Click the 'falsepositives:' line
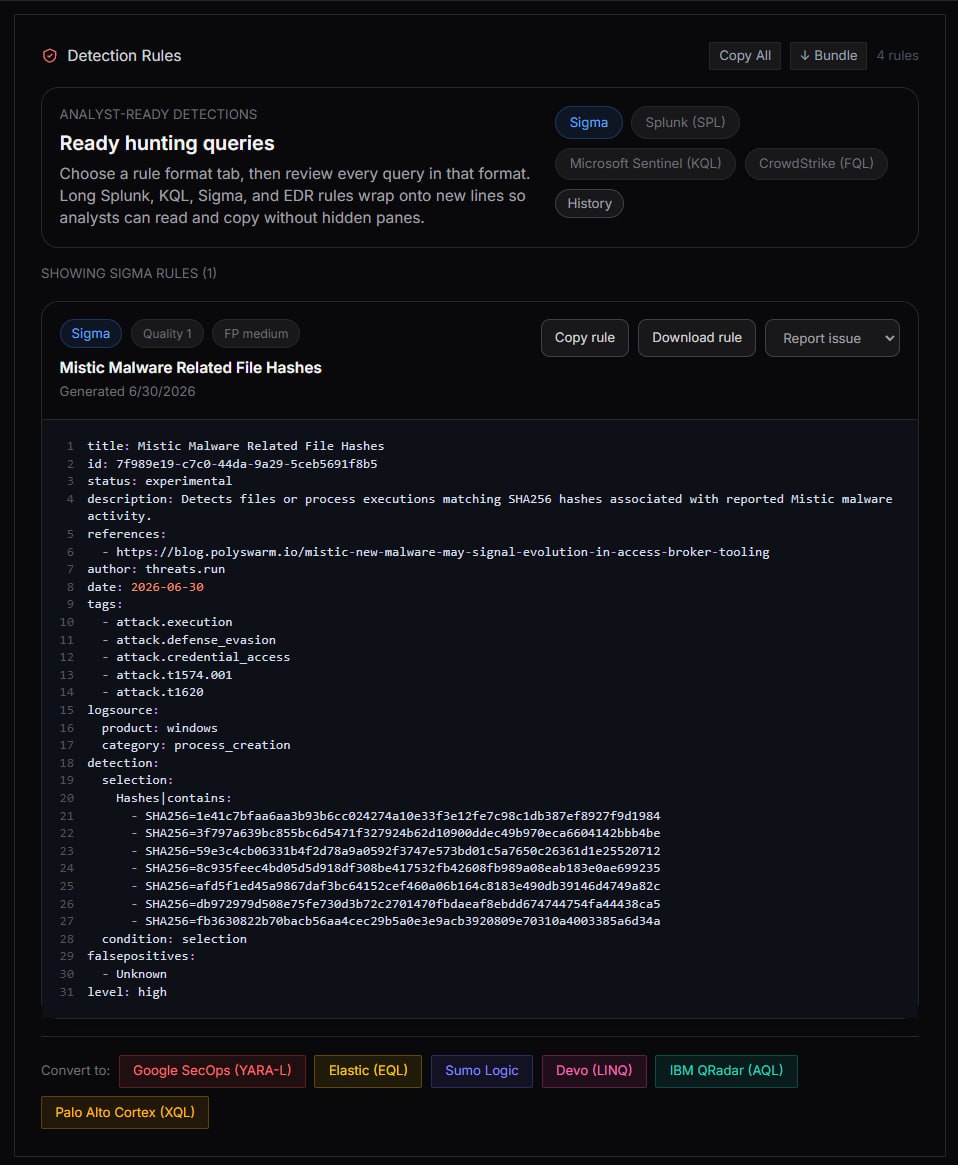The image size is (958, 1165). [141, 956]
